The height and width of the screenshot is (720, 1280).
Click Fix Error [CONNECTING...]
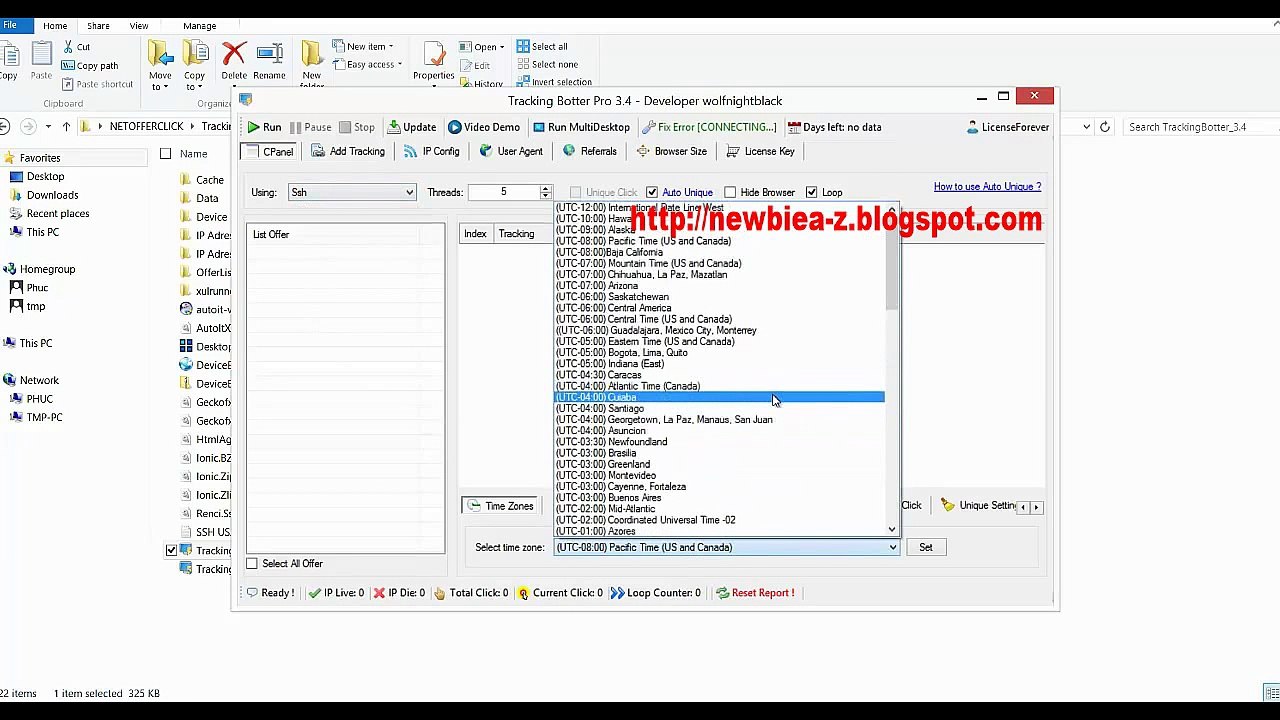tap(709, 127)
